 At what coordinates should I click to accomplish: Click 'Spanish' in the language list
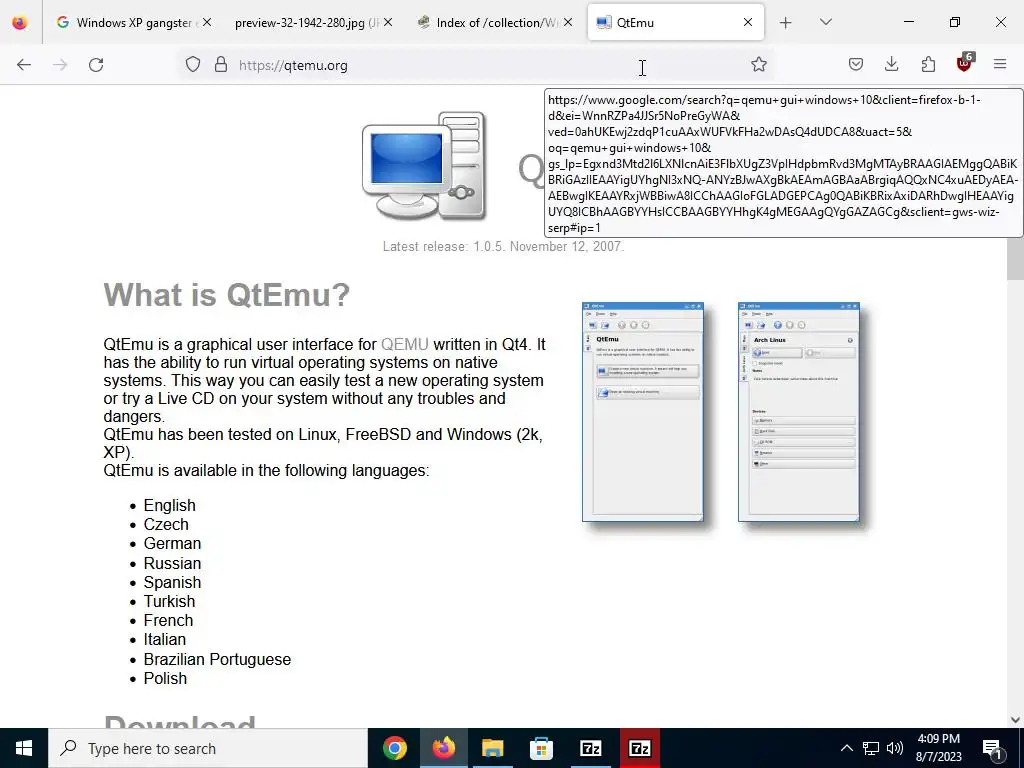pyautogui.click(x=172, y=582)
